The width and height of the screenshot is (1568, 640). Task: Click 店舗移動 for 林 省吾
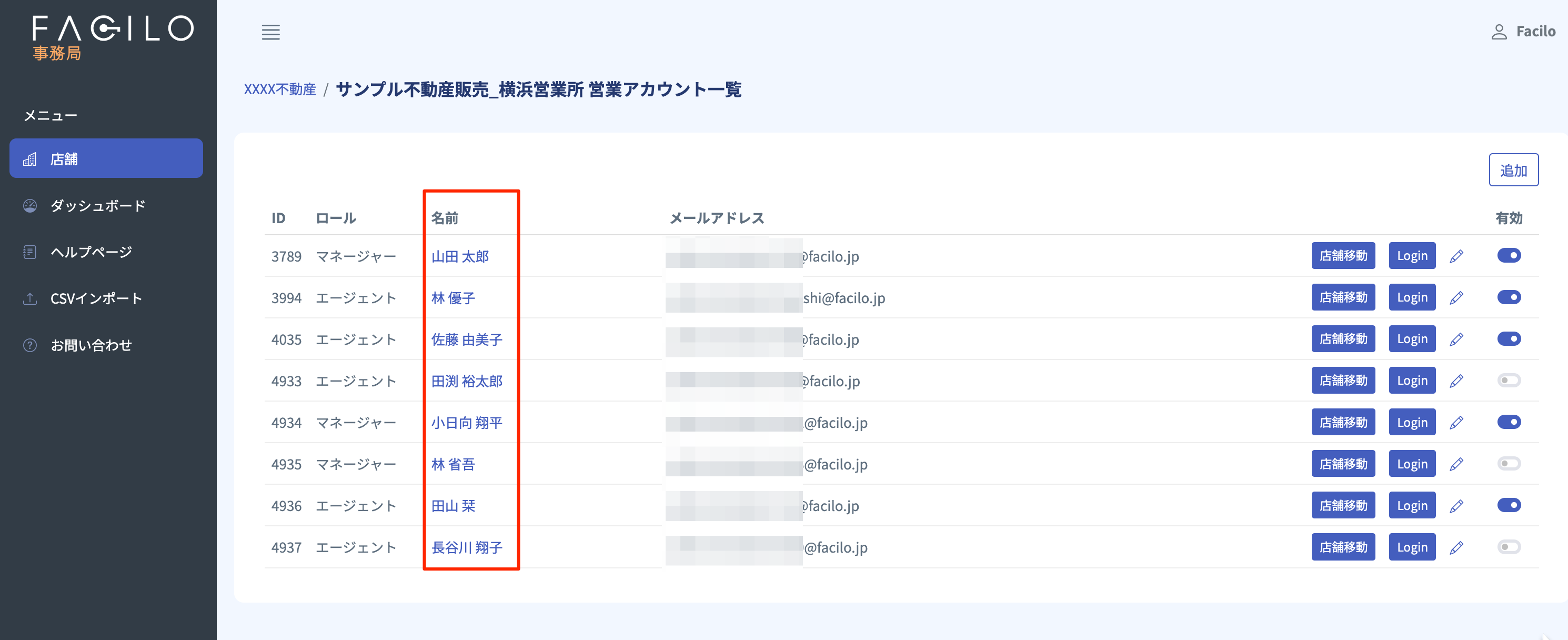(x=1343, y=463)
